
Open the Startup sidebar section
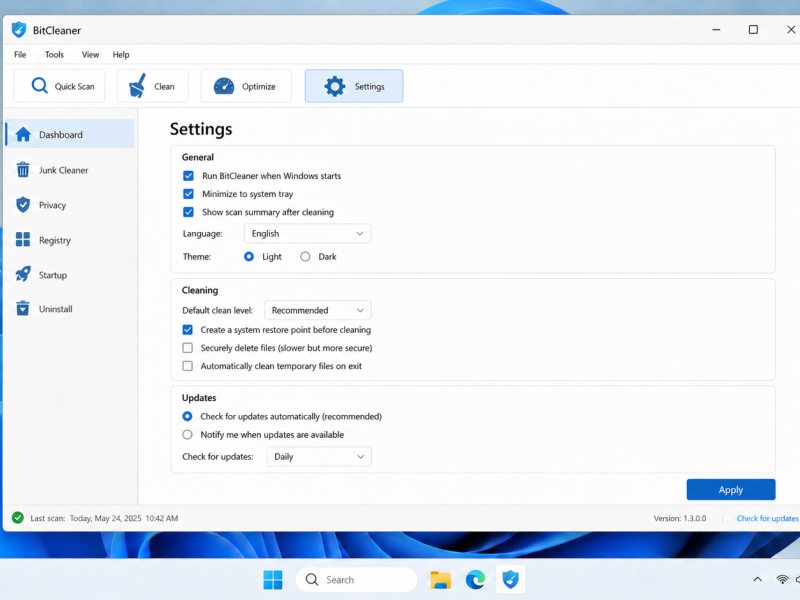click(x=70, y=274)
